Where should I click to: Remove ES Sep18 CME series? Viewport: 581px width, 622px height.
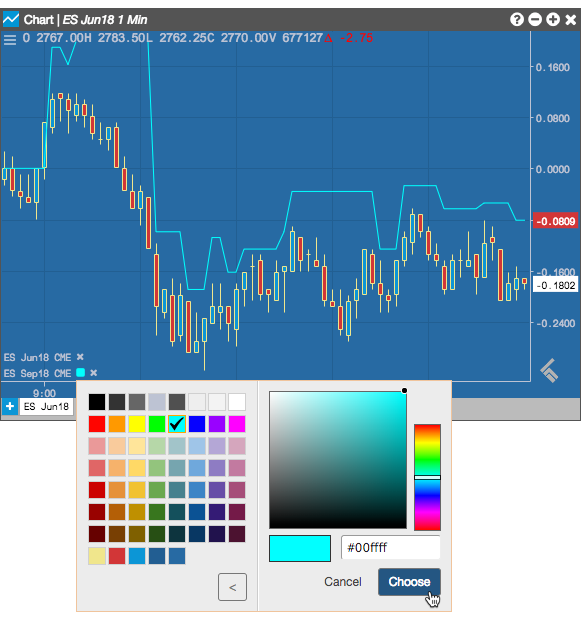[94, 373]
